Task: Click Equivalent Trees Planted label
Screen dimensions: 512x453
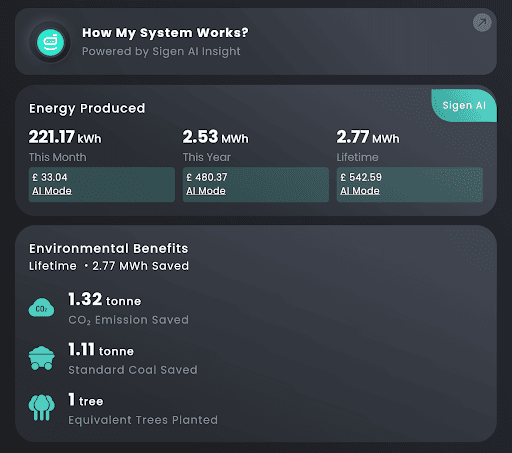Action: pyautogui.click(x=143, y=420)
